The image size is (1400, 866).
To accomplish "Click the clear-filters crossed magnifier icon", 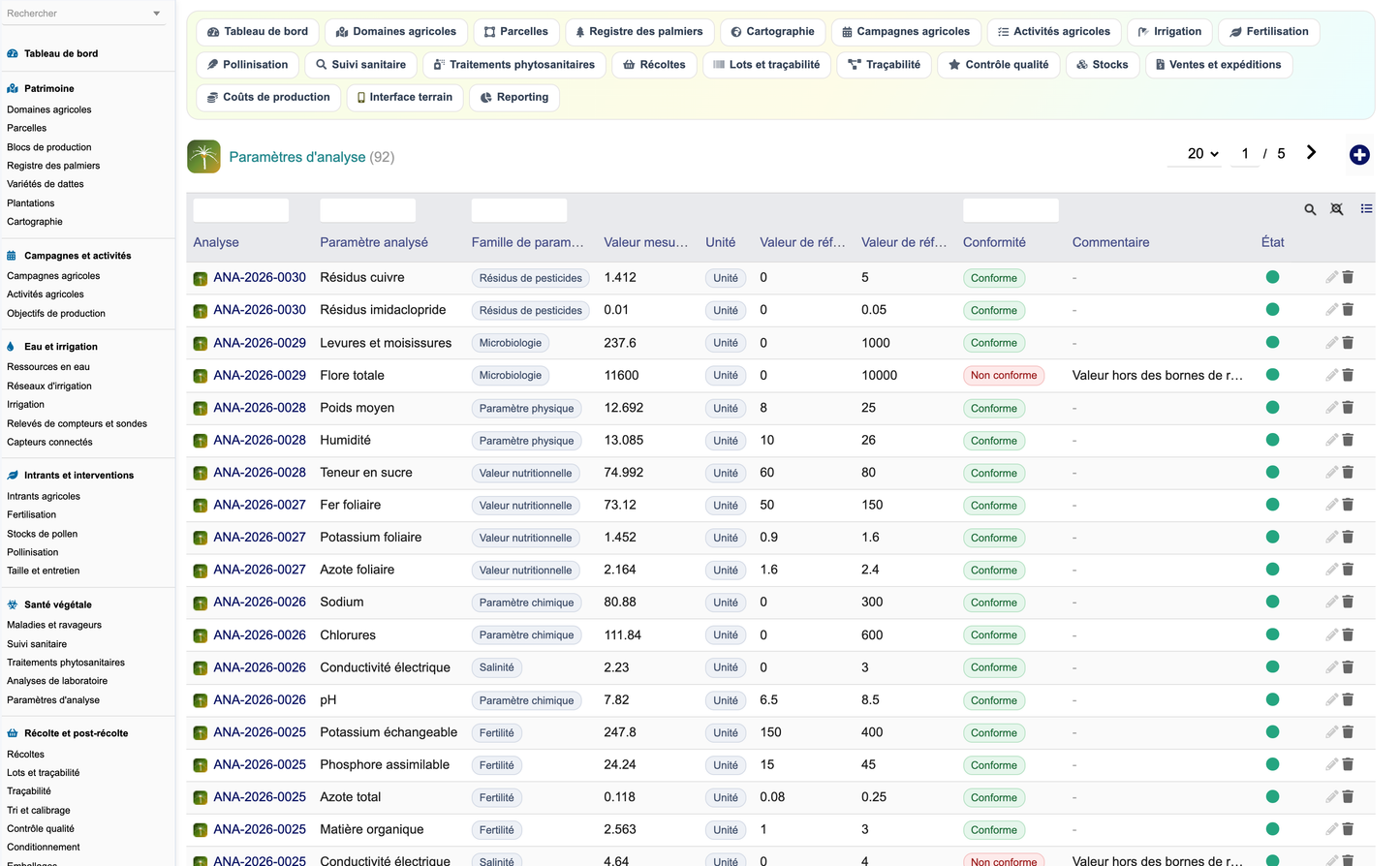I will tap(1337, 209).
